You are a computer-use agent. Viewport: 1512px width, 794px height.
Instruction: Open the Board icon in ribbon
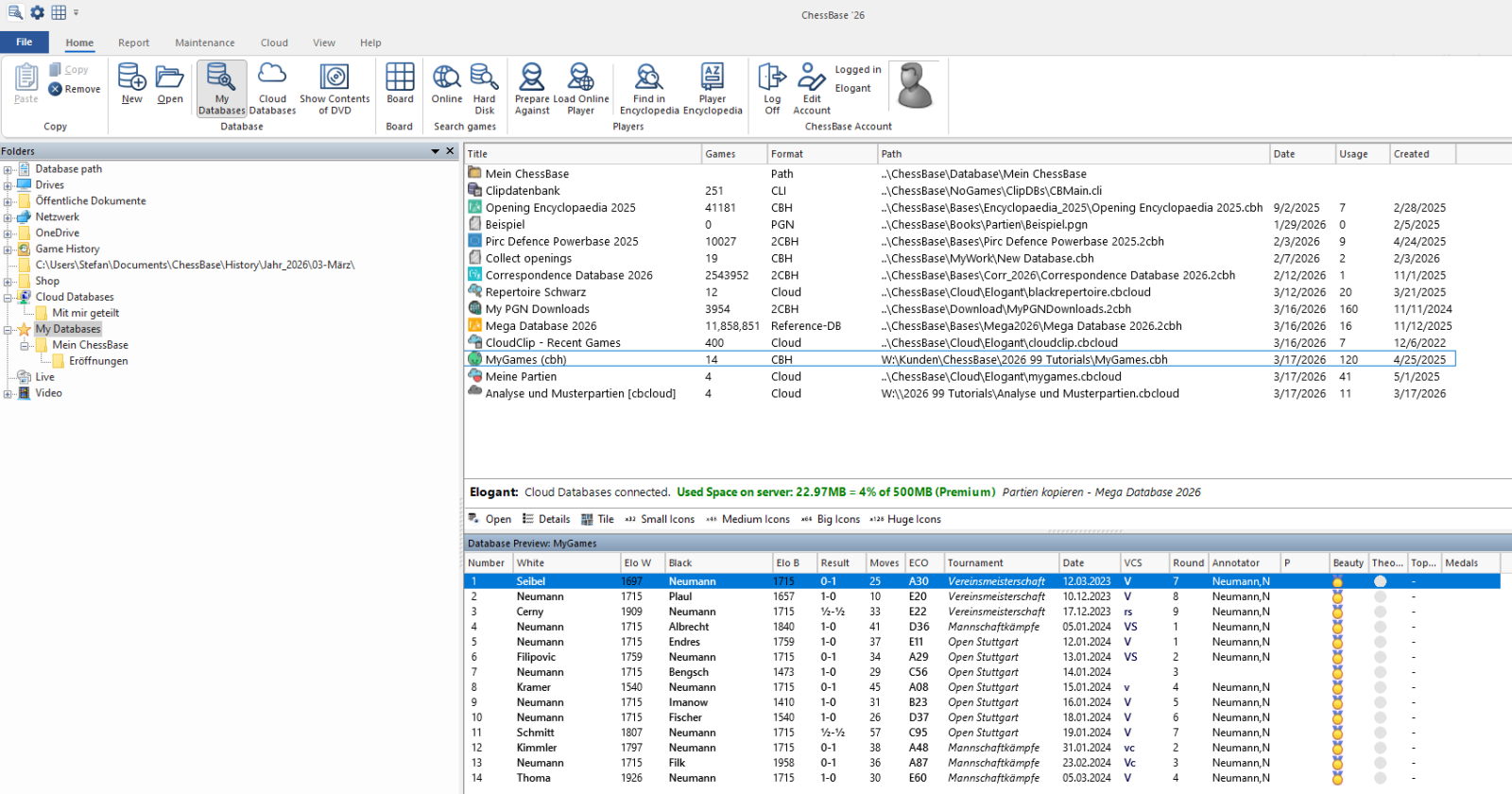[x=400, y=83]
